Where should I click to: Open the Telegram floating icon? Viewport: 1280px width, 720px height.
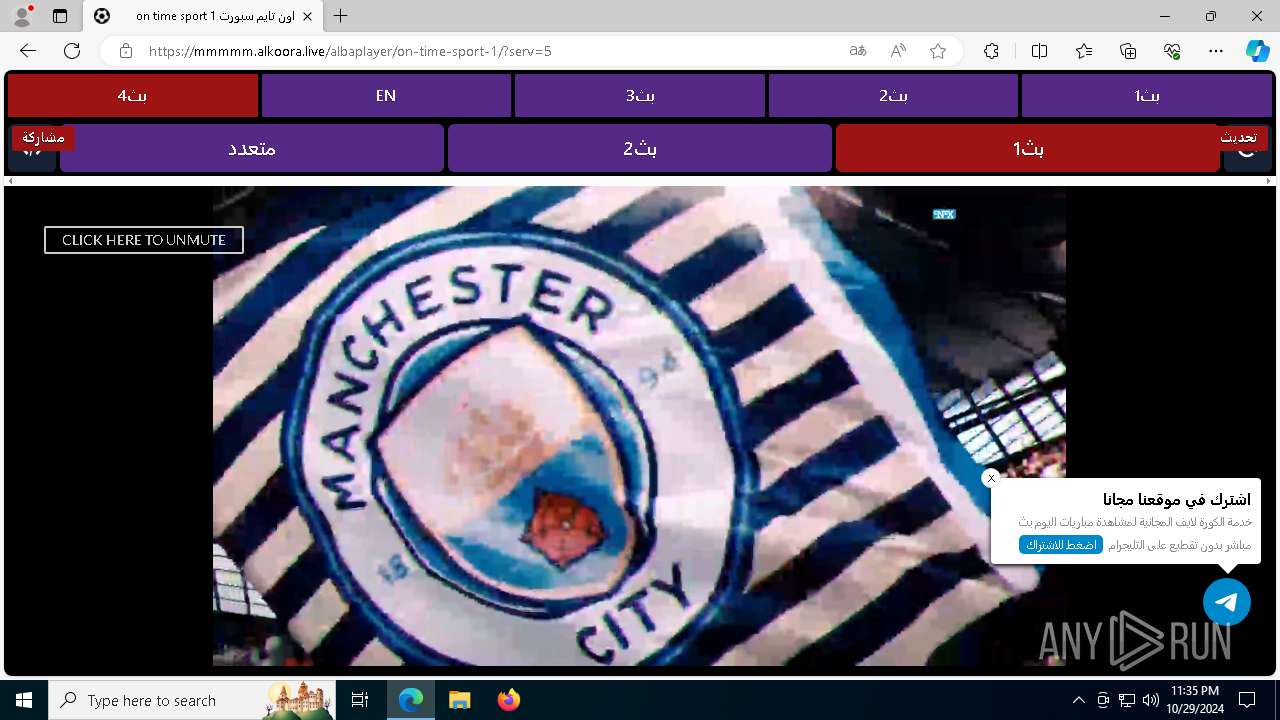click(x=1227, y=602)
